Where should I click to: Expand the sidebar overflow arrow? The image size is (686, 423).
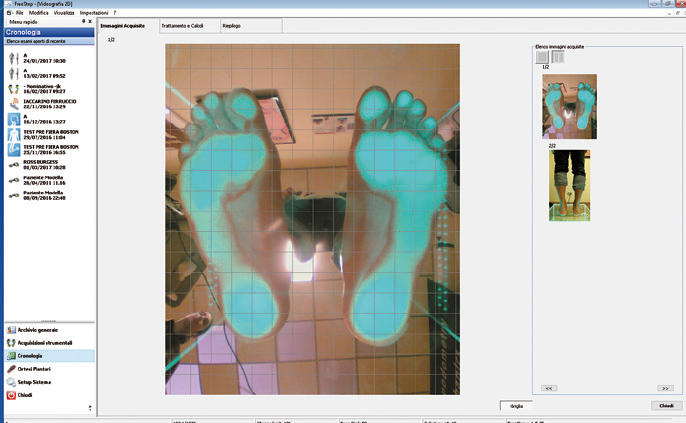point(91,407)
